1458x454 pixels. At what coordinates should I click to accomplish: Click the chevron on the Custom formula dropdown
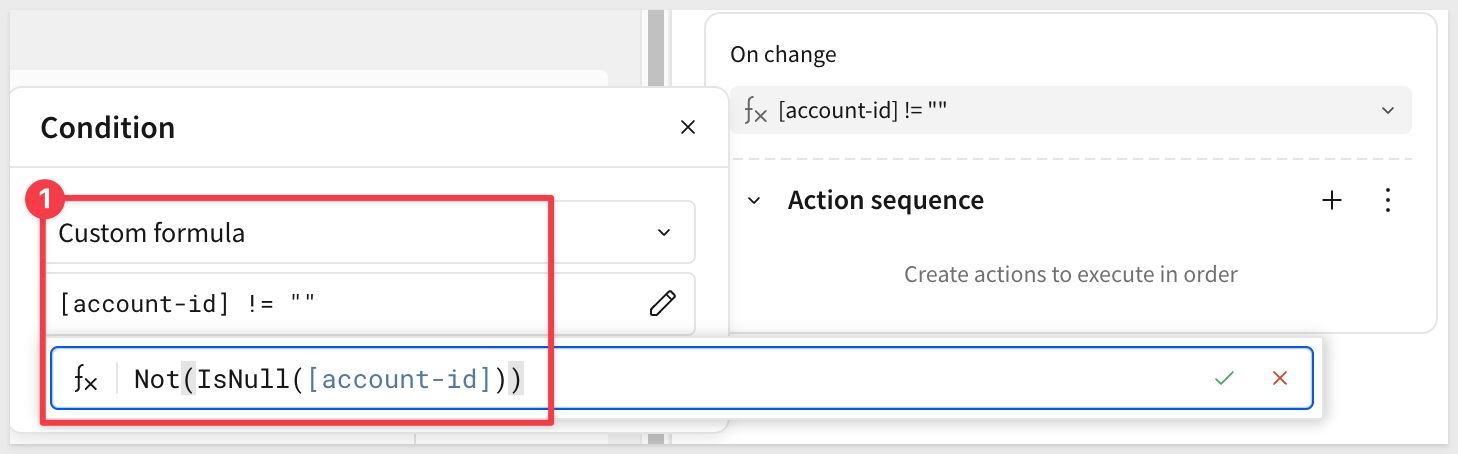pos(663,233)
